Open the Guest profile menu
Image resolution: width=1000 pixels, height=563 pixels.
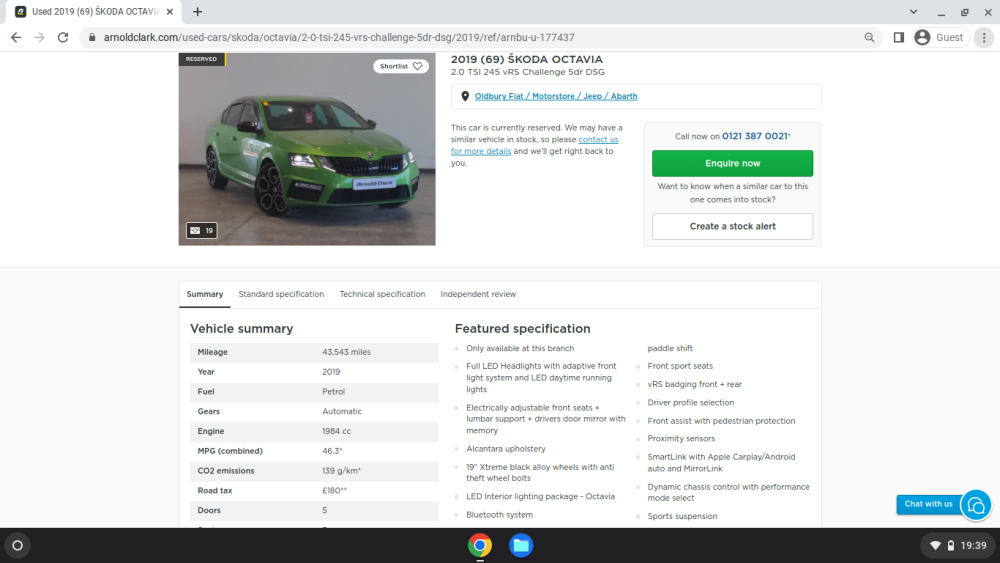[940, 38]
